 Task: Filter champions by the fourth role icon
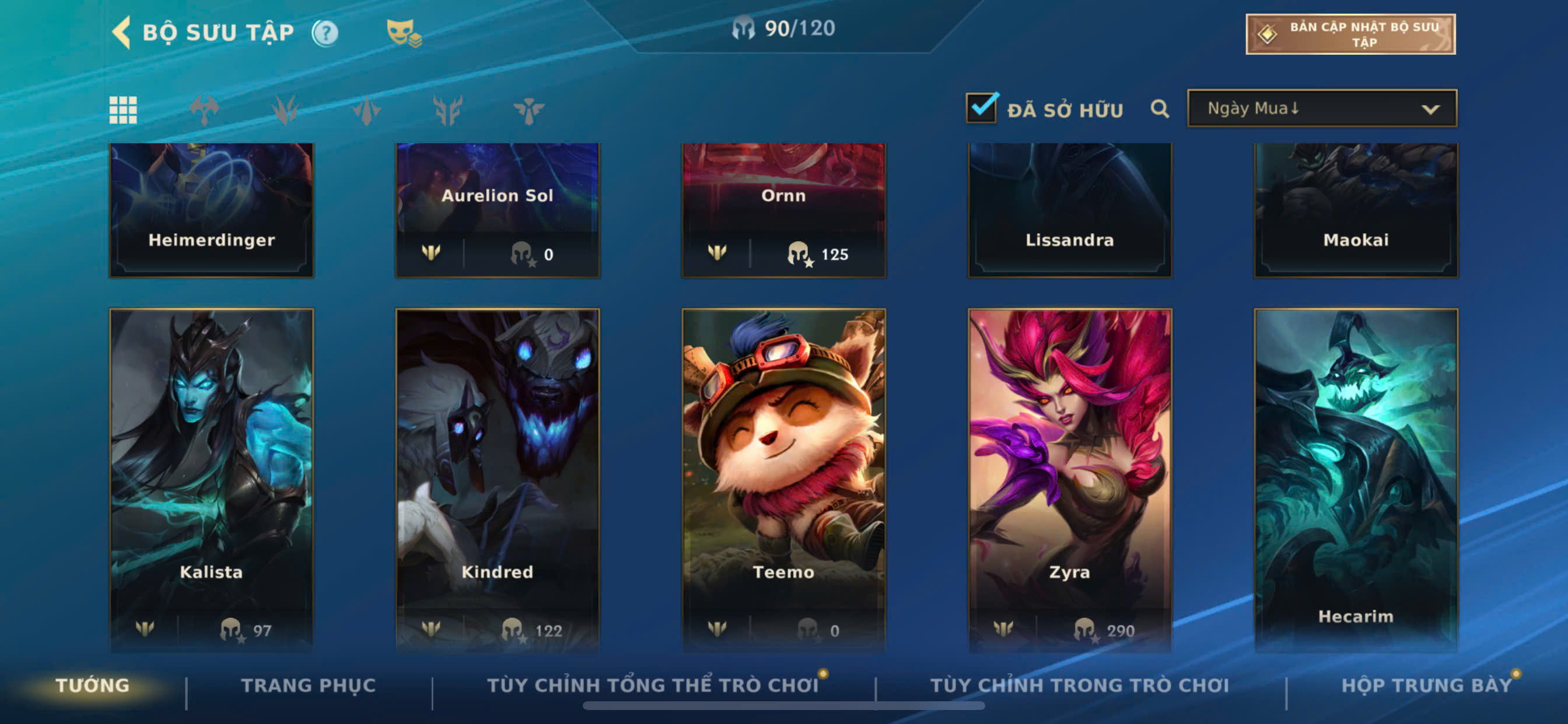pyautogui.click(x=447, y=110)
